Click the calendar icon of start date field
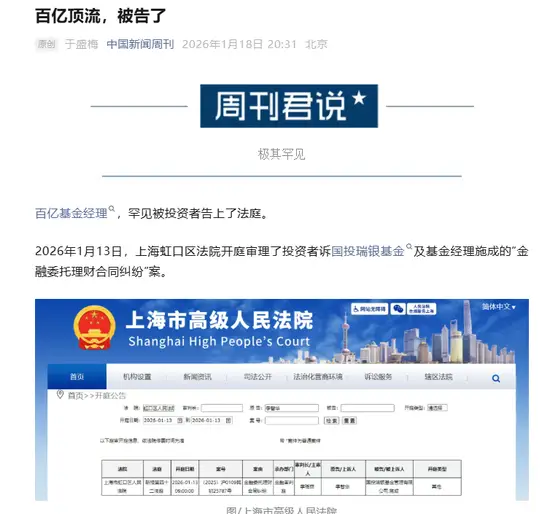 coord(180,420)
